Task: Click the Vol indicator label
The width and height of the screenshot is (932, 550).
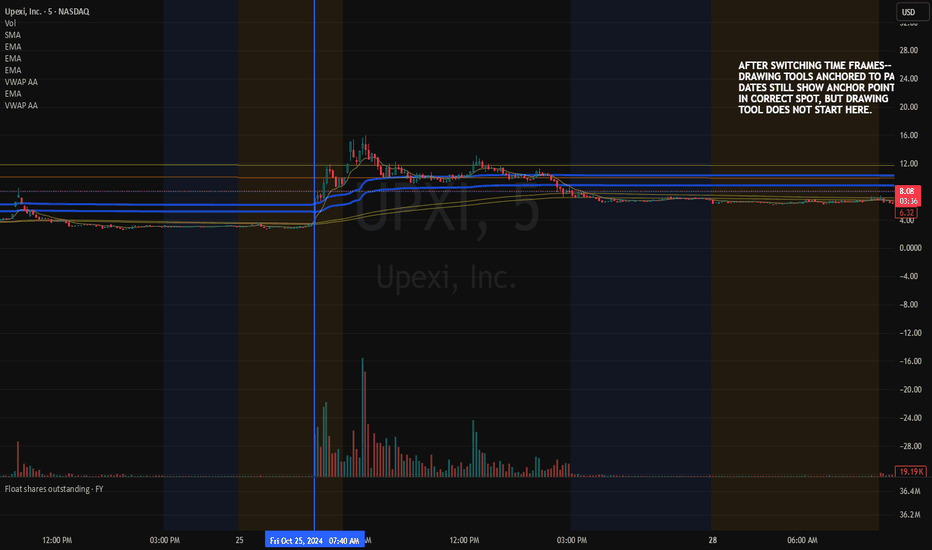Action: pyautogui.click(x=10, y=23)
